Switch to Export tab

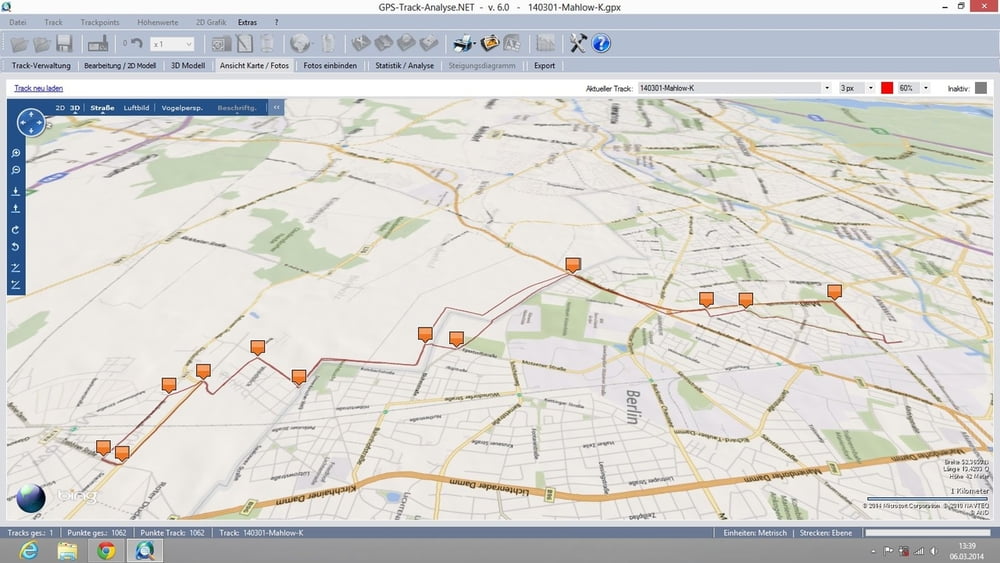[x=544, y=65]
